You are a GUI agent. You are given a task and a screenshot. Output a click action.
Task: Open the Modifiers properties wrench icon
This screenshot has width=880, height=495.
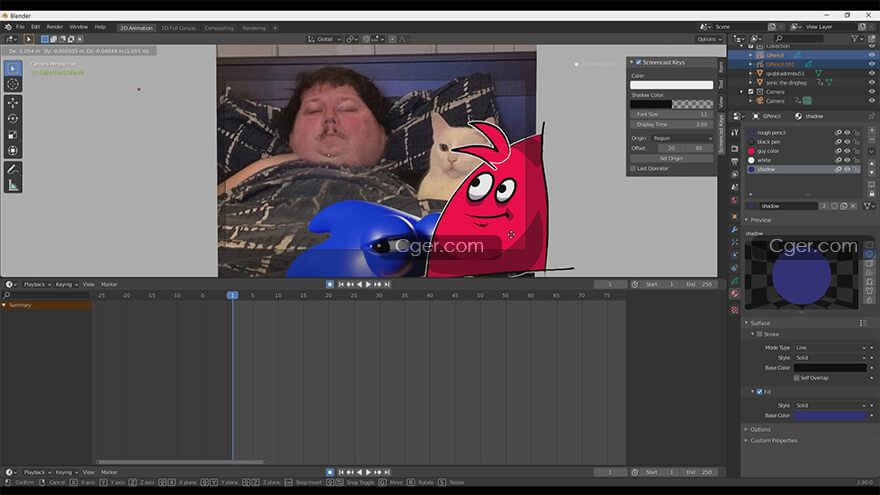pyautogui.click(x=735, y=230)
